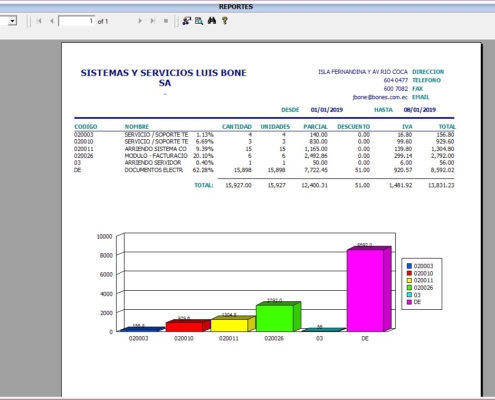The height and width of the screenshot is (400, 495).
Task: Stop loading the report
Action: click(x=166, y=21)
